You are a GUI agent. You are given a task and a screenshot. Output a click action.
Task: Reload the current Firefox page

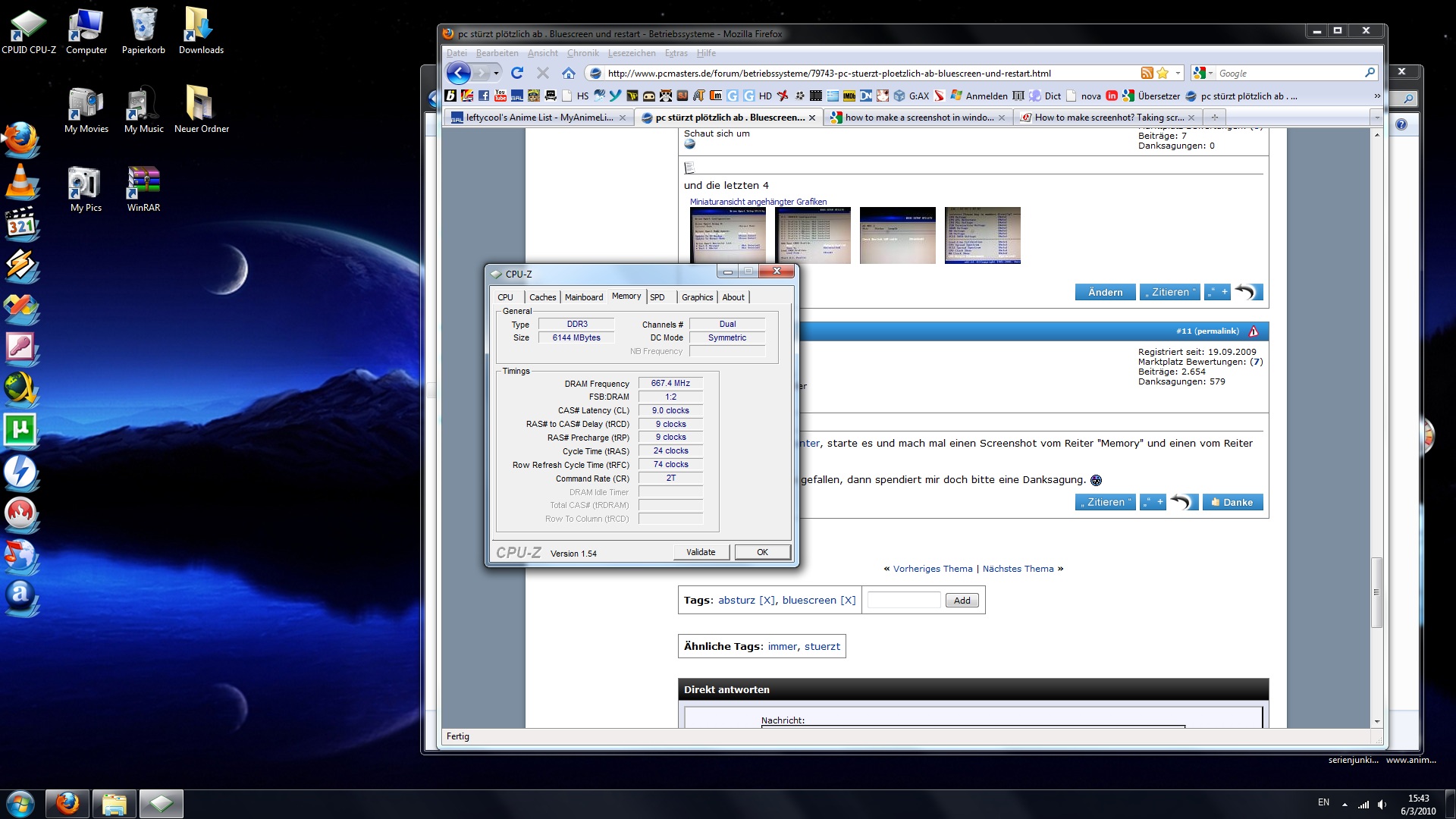point(517,73)
